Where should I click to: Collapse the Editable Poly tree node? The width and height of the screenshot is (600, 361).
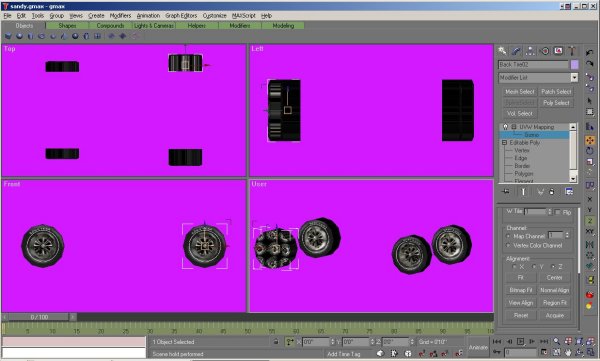coord(504,142)
